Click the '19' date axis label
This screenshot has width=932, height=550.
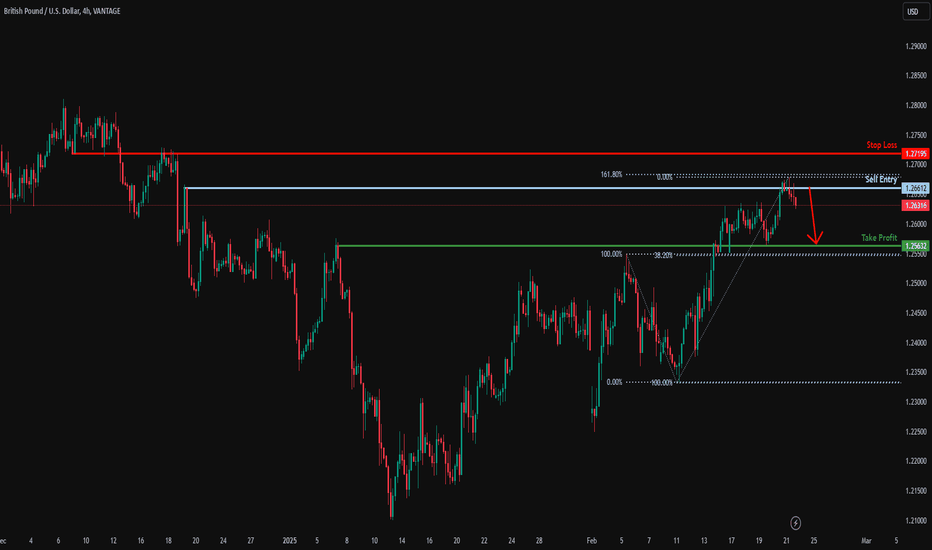759,541
